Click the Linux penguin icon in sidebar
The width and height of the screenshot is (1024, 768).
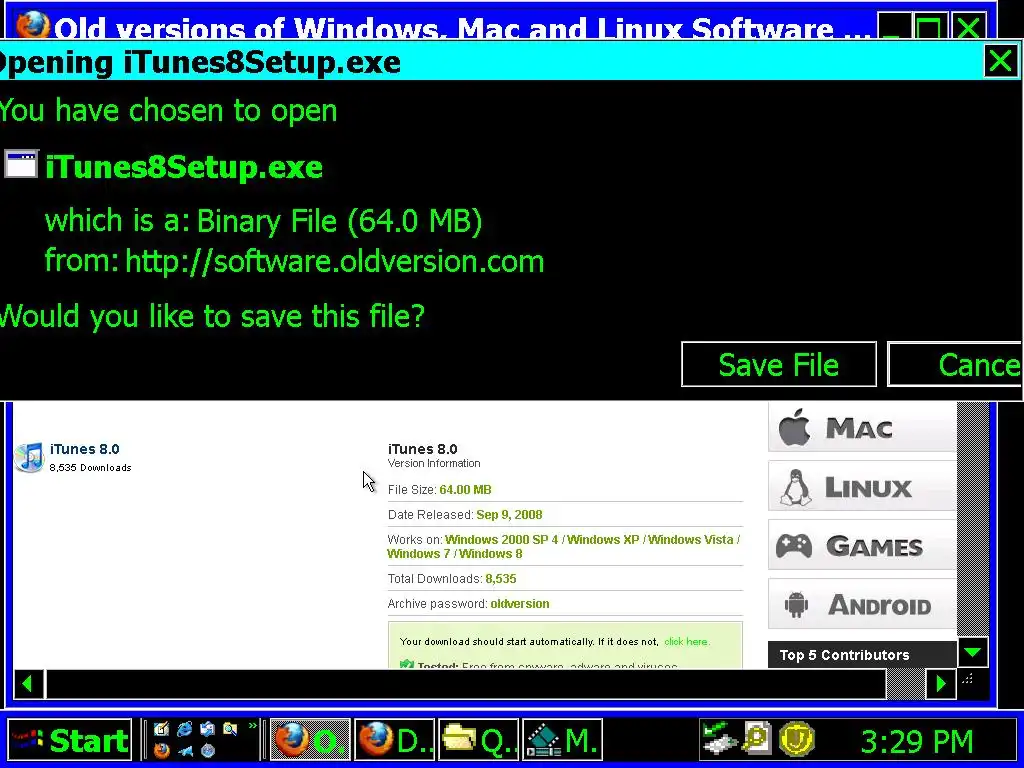(x=796, y=487)
